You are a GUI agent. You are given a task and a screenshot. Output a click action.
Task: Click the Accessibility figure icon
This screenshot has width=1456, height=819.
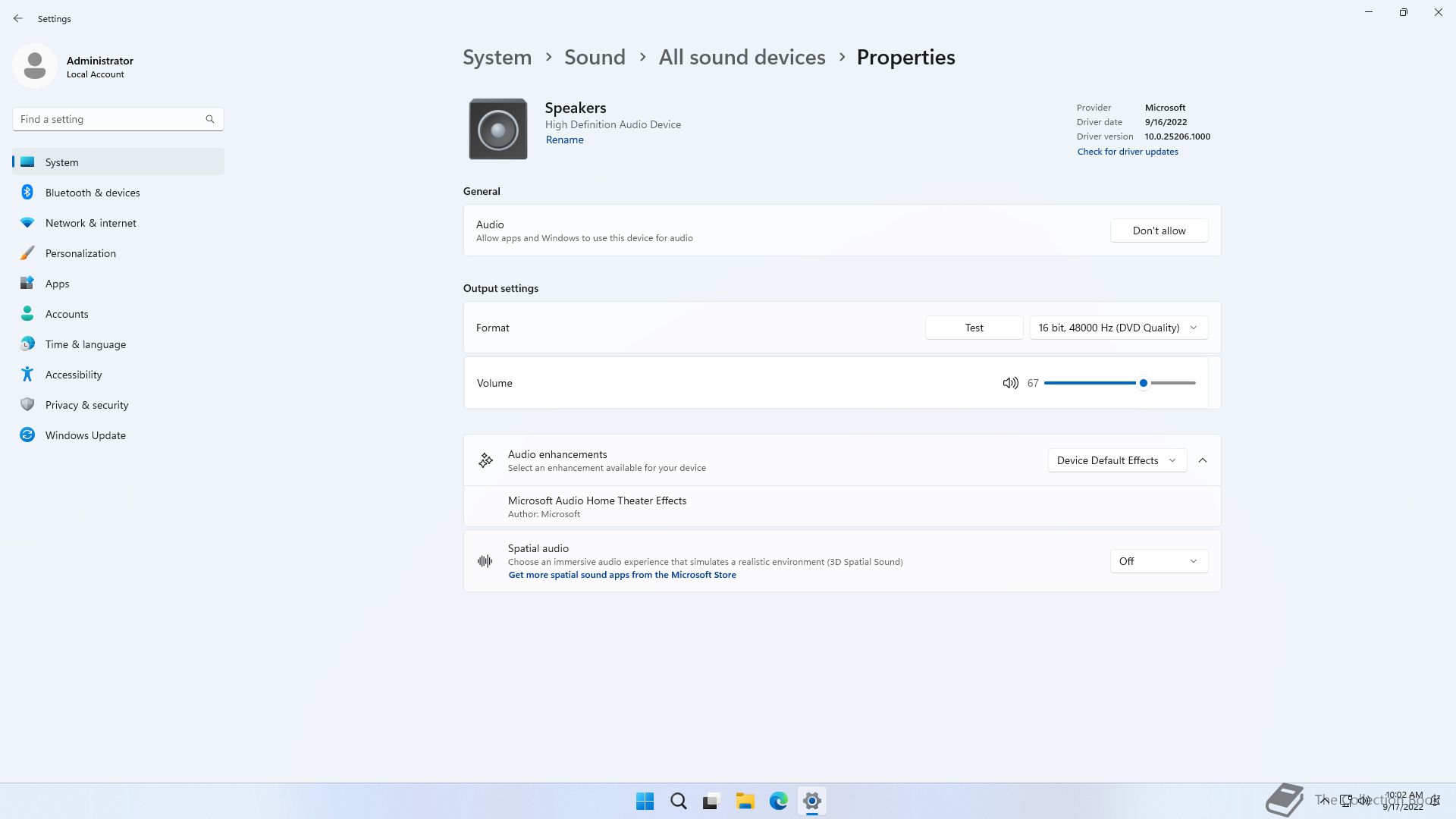coord(27,375)
